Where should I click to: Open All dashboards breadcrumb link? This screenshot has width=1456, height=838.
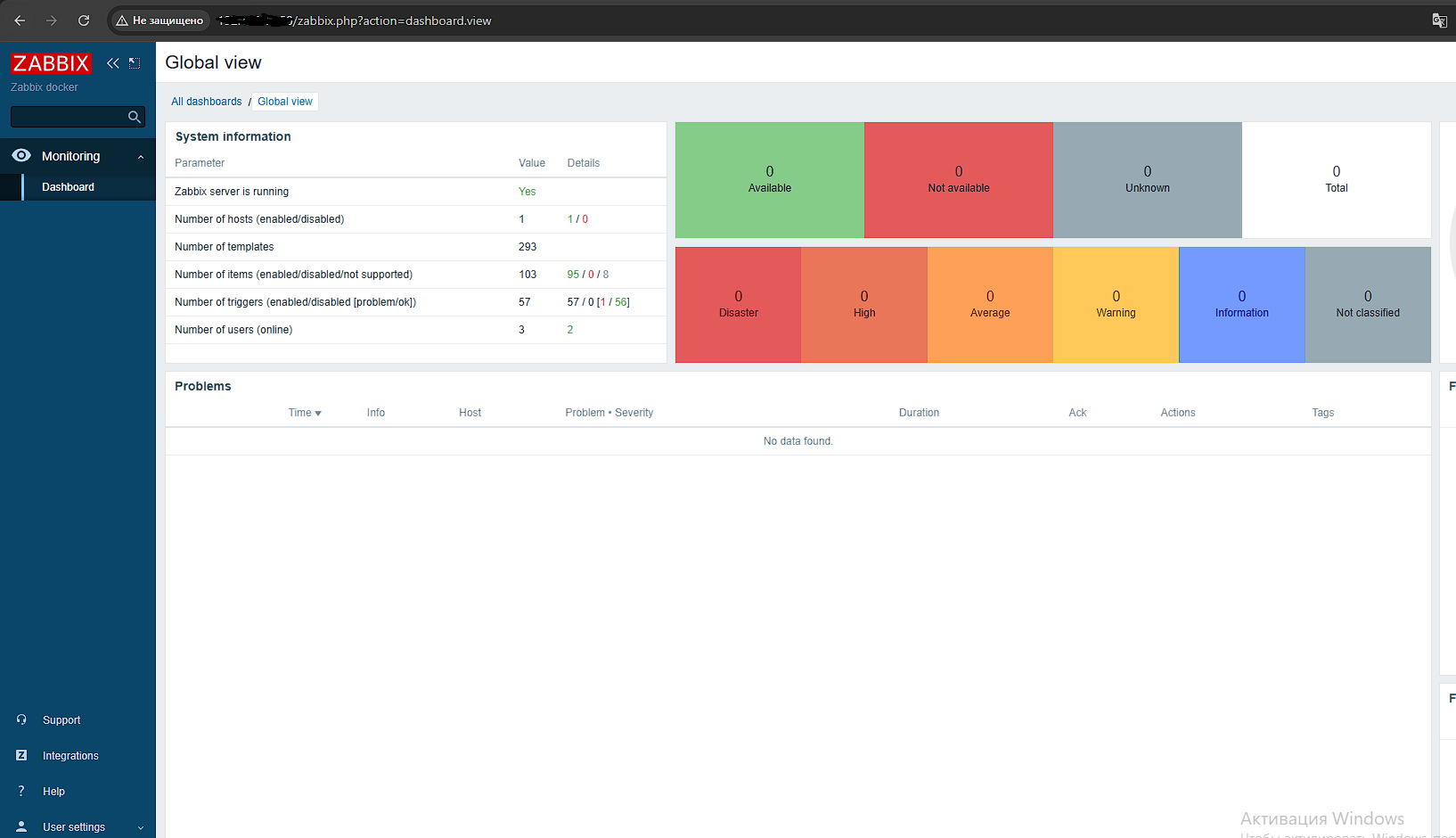[x=207, y=102]
